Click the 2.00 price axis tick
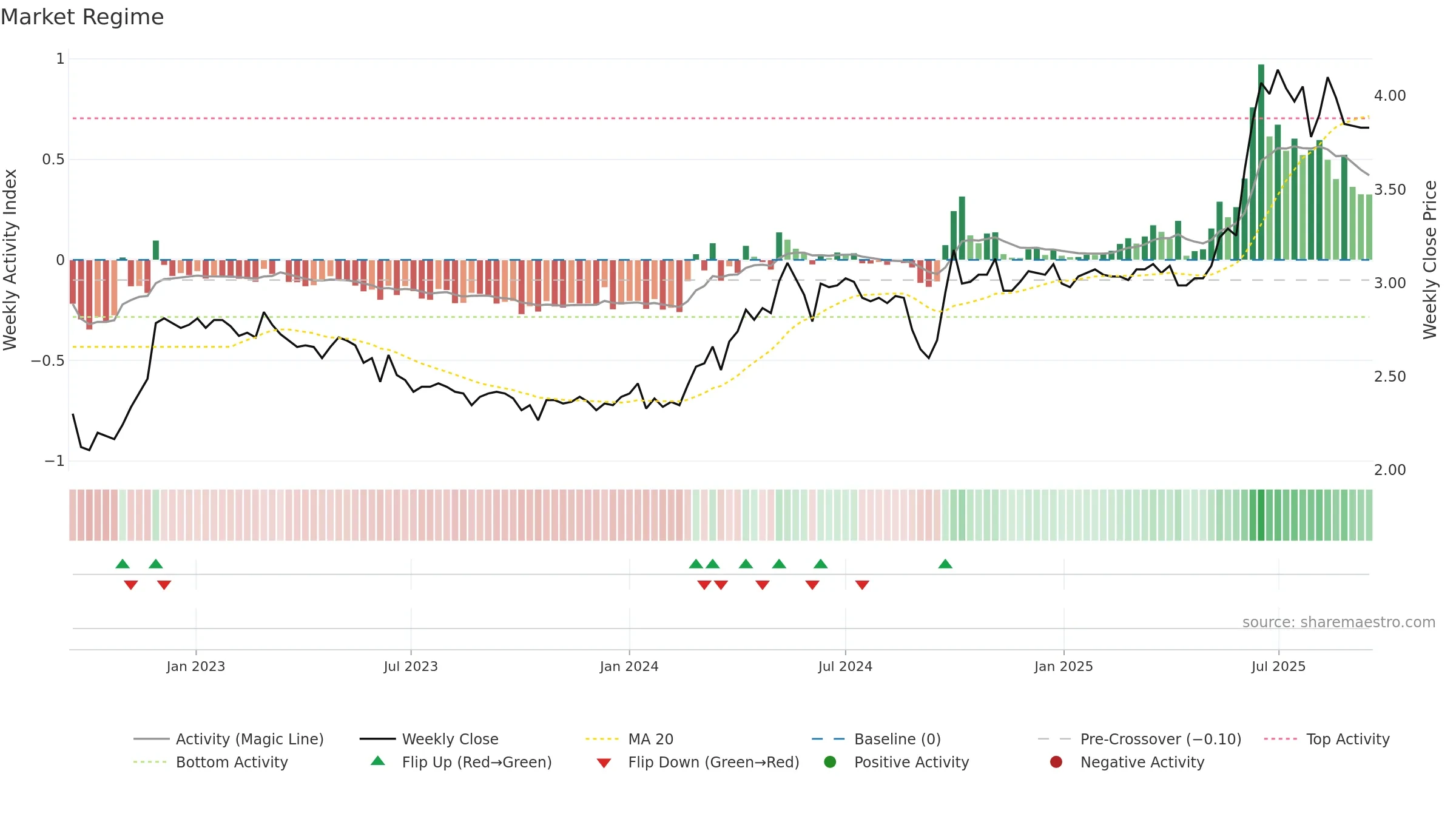This screenshot has width=1456, height=819. point(1390,470)
